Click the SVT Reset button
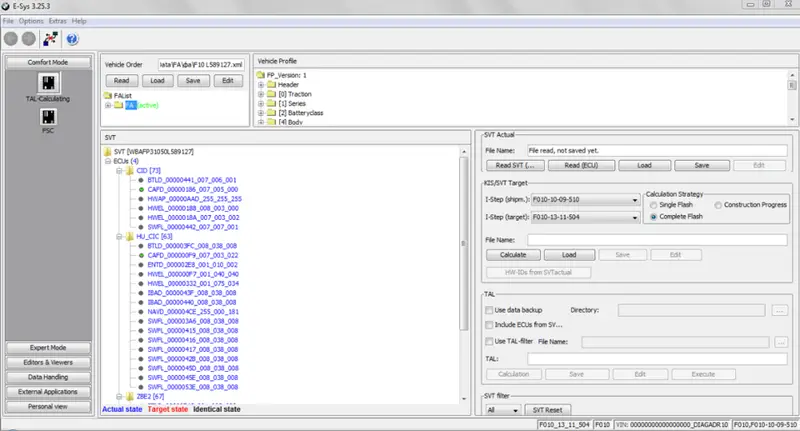 (547, 410)
